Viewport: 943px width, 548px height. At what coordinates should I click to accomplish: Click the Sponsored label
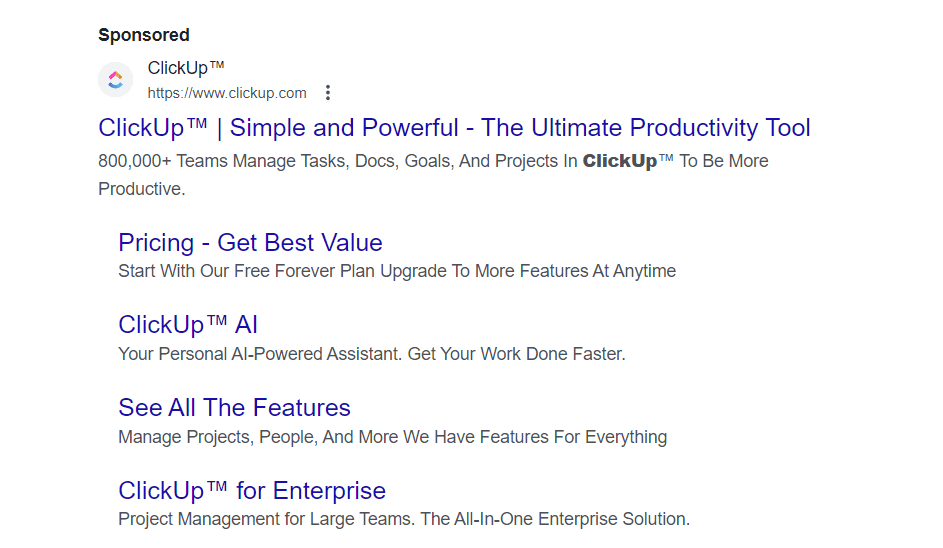pos(144,35)
